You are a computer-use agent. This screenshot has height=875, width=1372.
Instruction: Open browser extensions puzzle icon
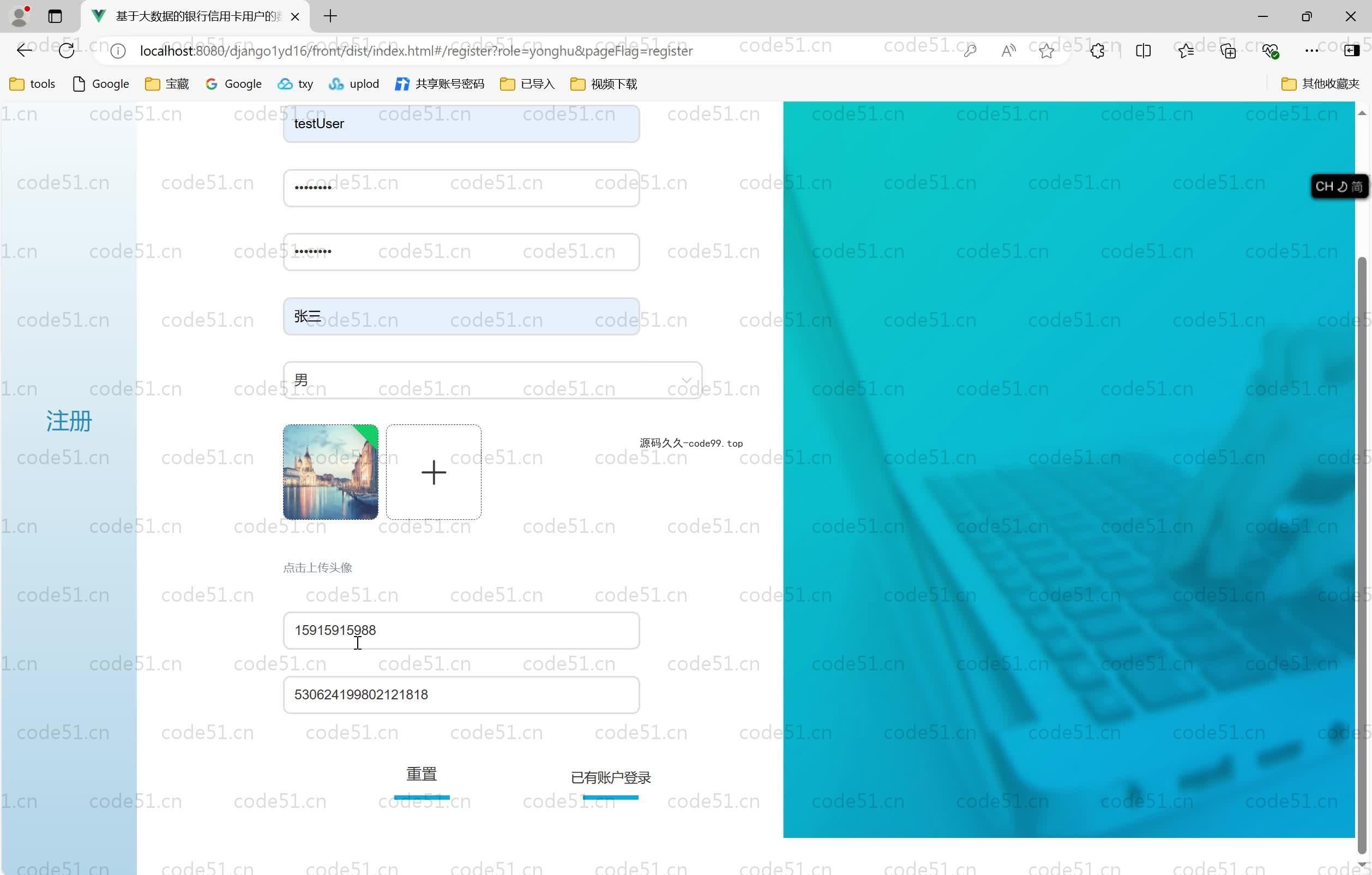pos(1097,51)
